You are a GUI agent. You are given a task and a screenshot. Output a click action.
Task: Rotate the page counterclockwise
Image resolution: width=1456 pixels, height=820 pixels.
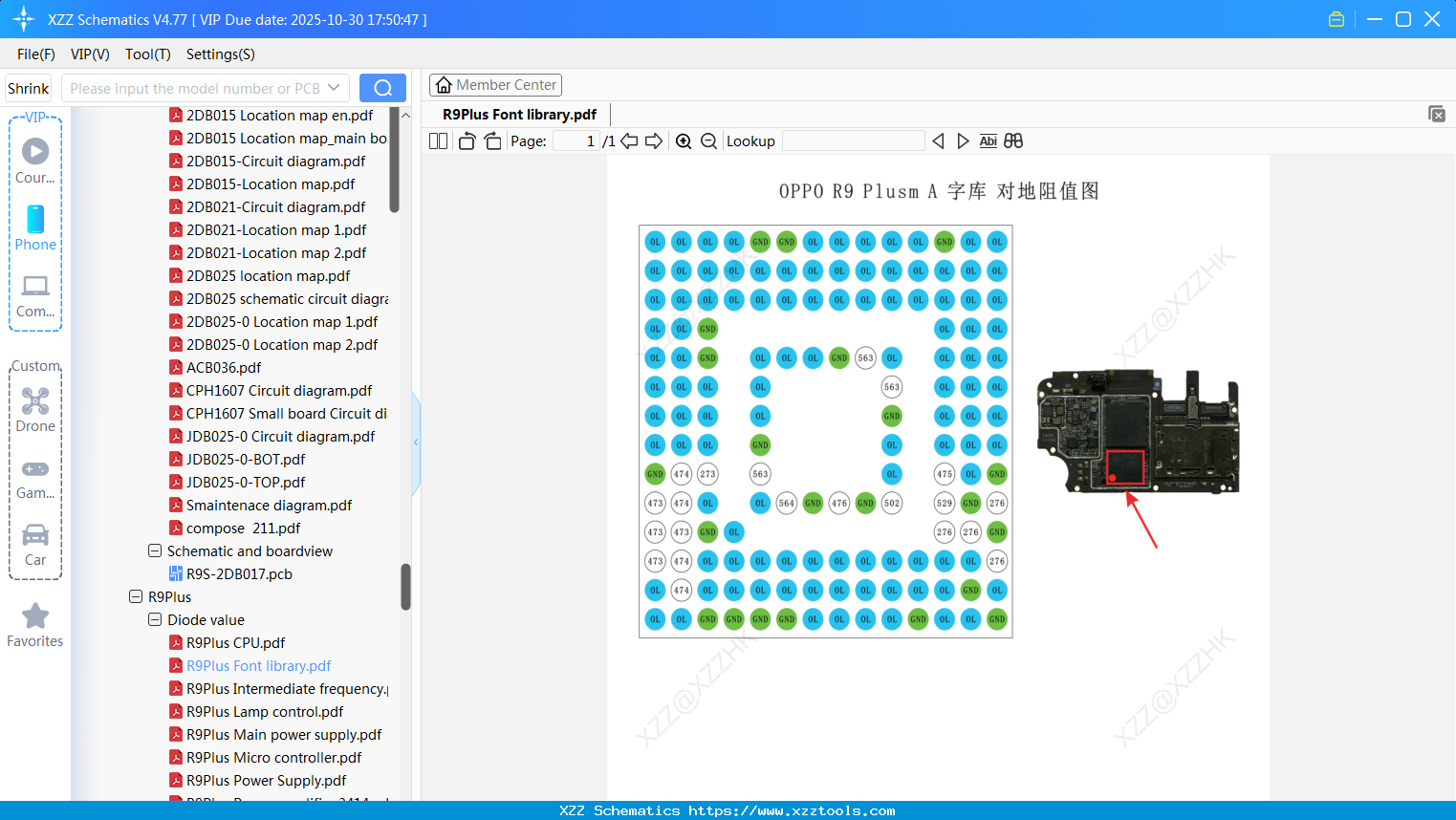pyautogui.click(x=467, y=141)
